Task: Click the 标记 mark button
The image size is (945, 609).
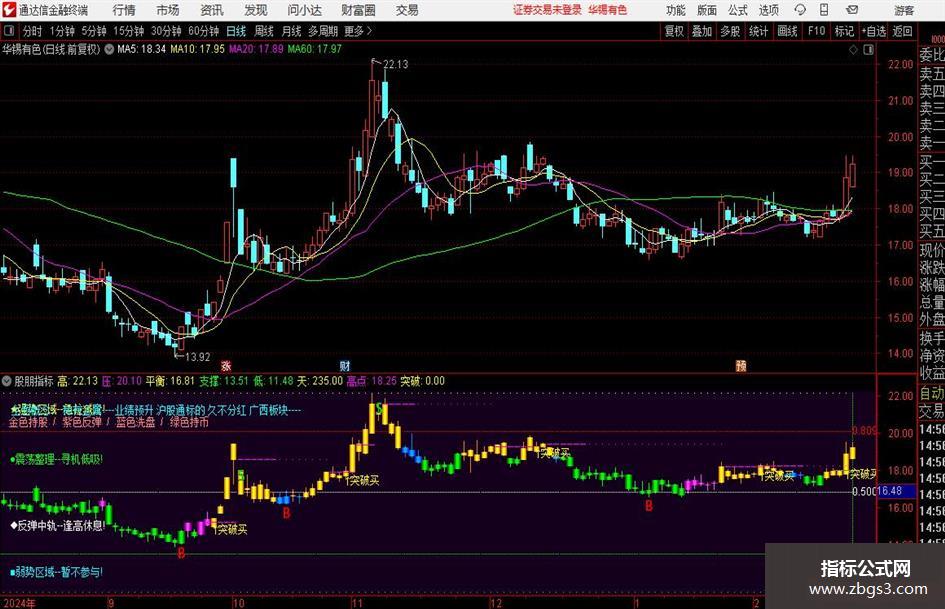Action: [844, 31]
